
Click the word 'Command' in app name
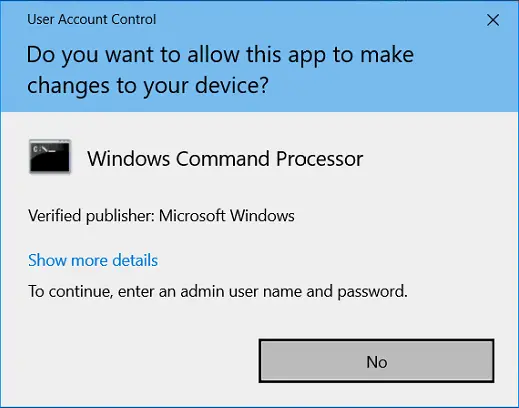pos(223,158)
